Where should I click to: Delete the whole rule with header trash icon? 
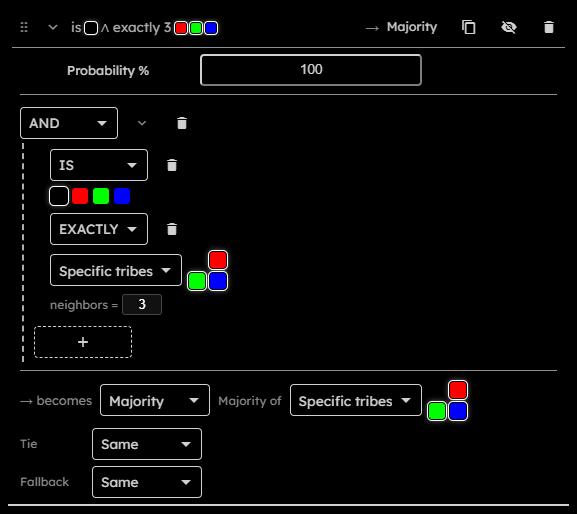pos(549,27)
